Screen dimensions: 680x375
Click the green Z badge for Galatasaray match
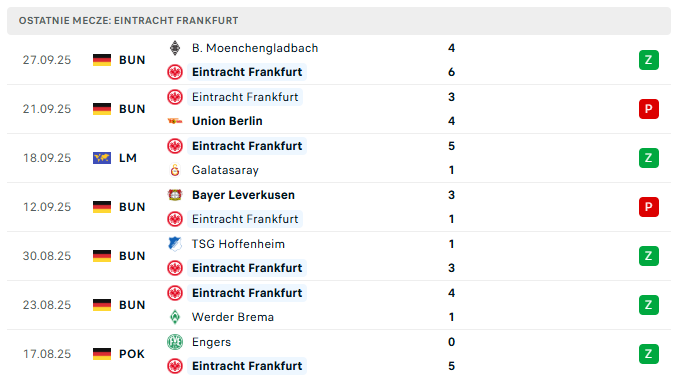pyautogui.click(x=648, y=158)
